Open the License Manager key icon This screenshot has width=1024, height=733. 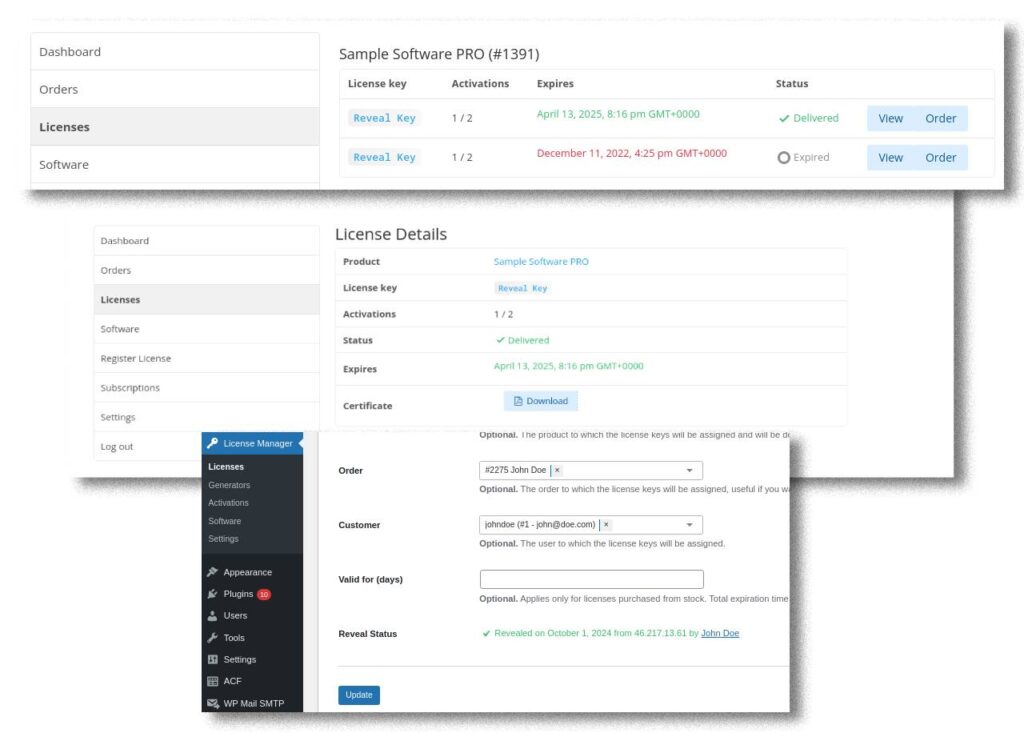coord(212,443)
